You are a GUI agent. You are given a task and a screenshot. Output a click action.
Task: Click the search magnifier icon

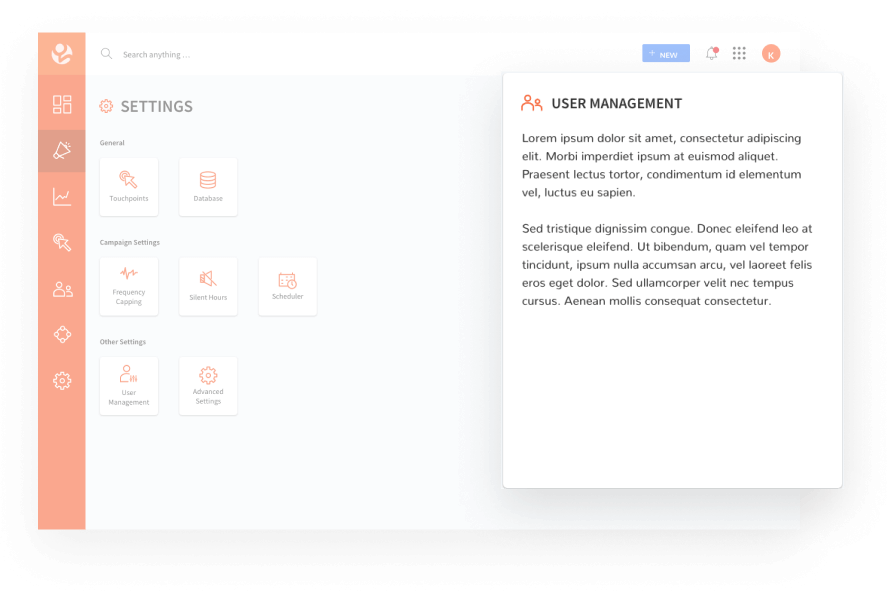click(107, 54)
